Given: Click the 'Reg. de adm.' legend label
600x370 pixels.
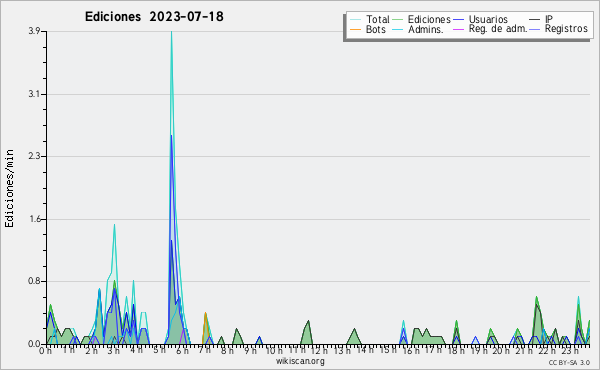Looking at the screenshot, I should tap(498, 29).
